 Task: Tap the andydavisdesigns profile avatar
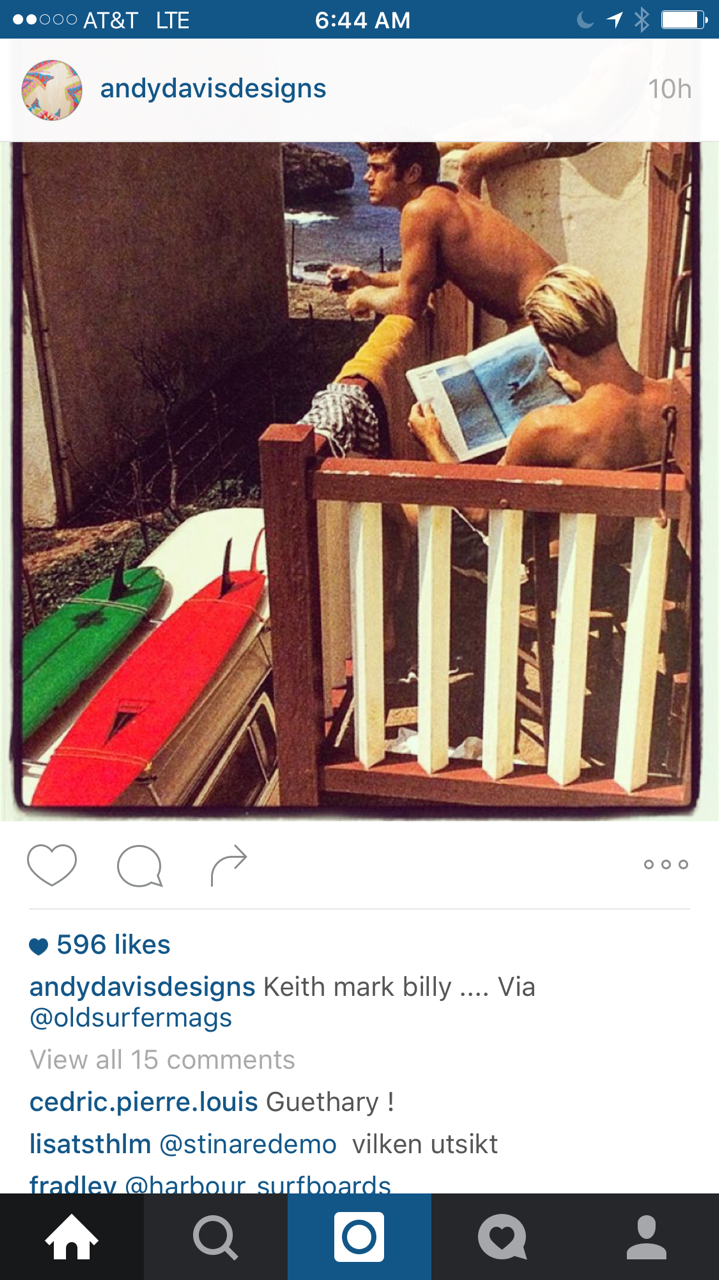click(52, 90)
